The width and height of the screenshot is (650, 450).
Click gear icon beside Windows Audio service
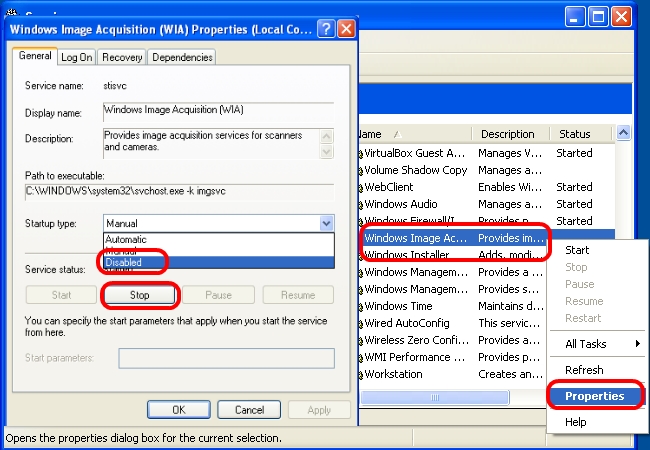click(361, 205)
